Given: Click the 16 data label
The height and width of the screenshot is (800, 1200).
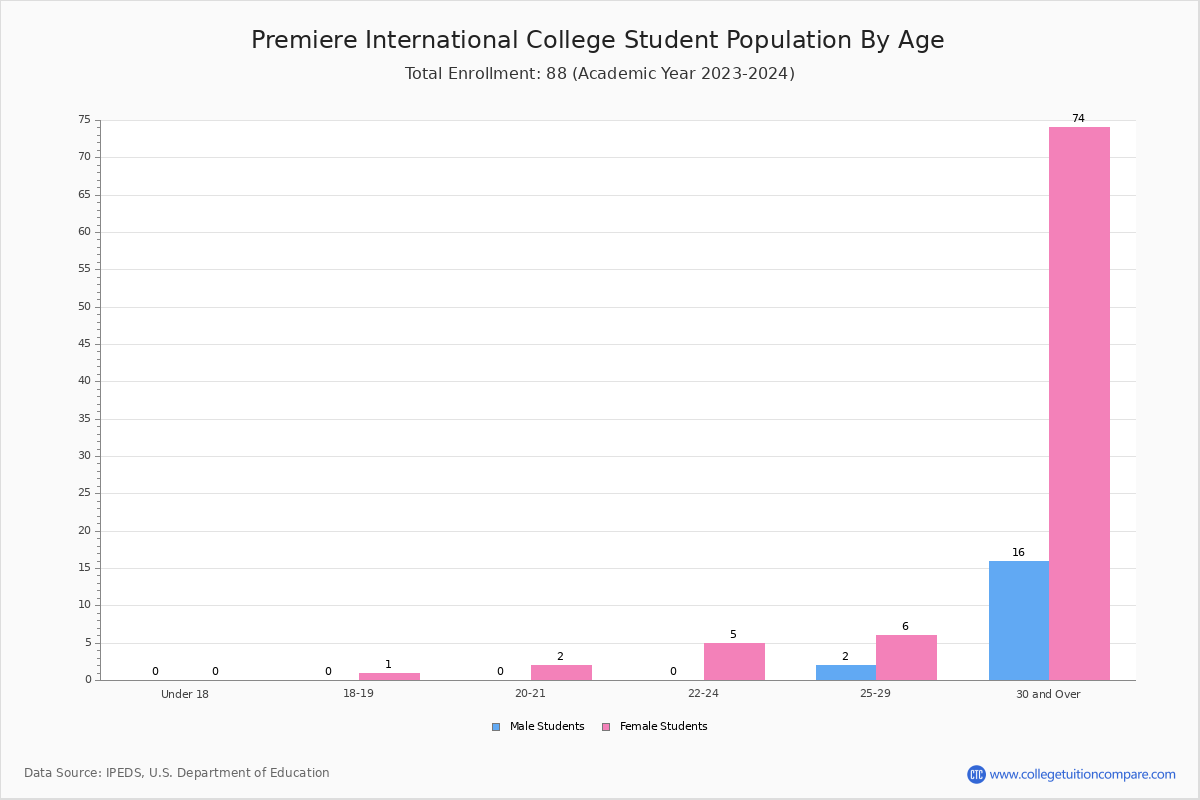Looking at the screenshot, I should click(1018, 552).
